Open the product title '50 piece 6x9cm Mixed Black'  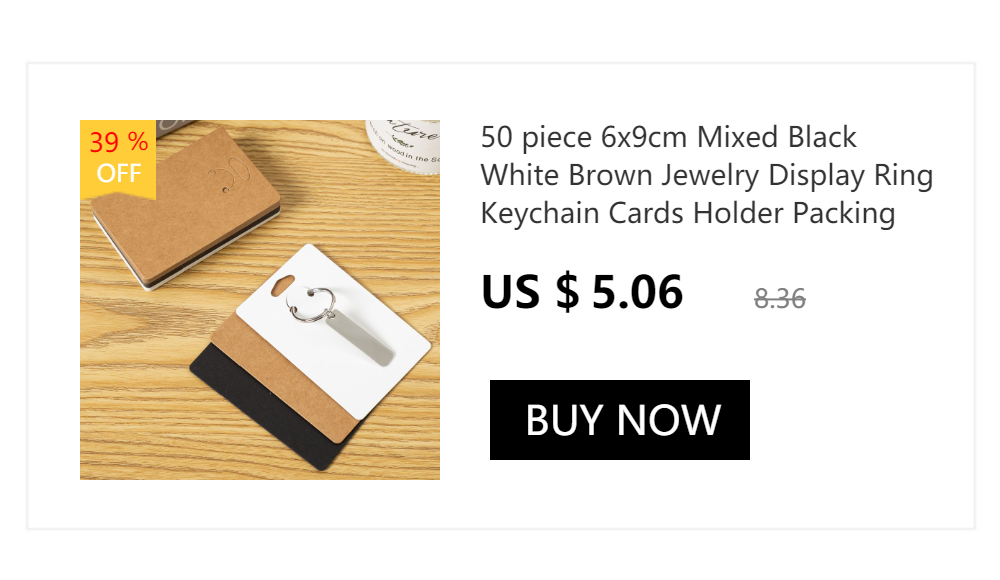click(668, 137)
